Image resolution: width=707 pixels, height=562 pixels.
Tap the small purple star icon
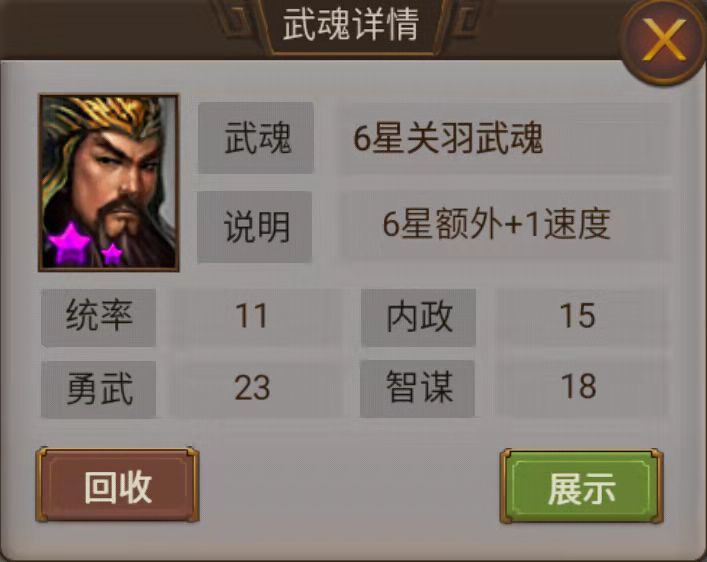pos(111,253)
